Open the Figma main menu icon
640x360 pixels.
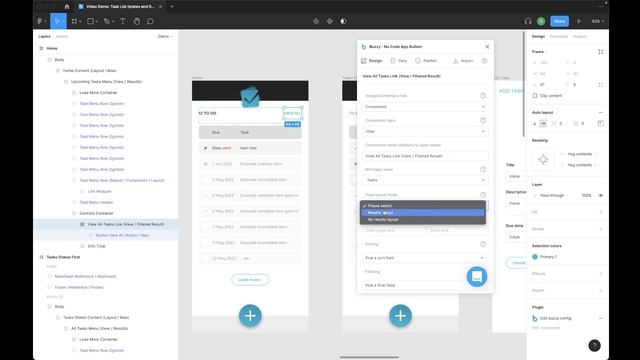click(x=41, y=21)
